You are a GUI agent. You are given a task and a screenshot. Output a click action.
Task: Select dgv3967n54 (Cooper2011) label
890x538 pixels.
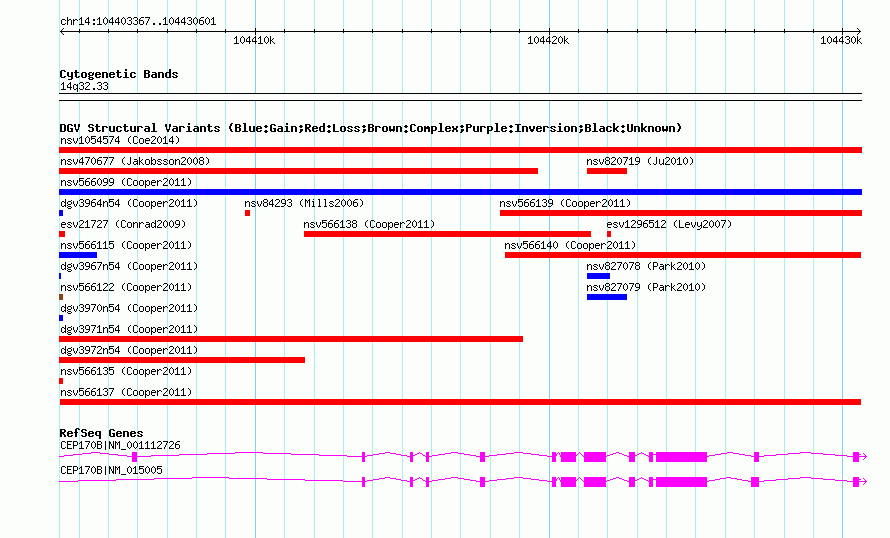129,266
